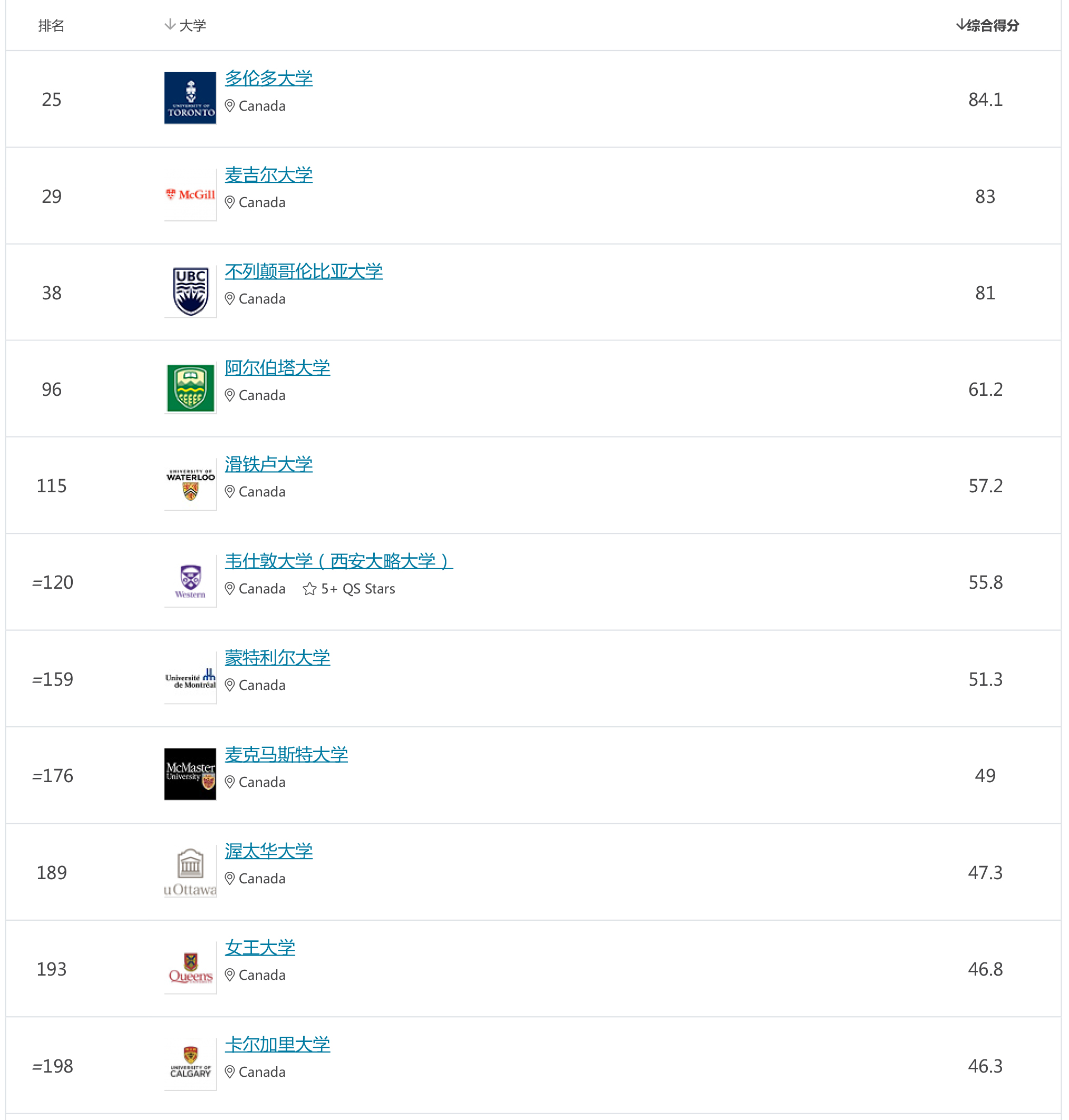
Task: Click the Queen's University logo
Action: [190, 968]
